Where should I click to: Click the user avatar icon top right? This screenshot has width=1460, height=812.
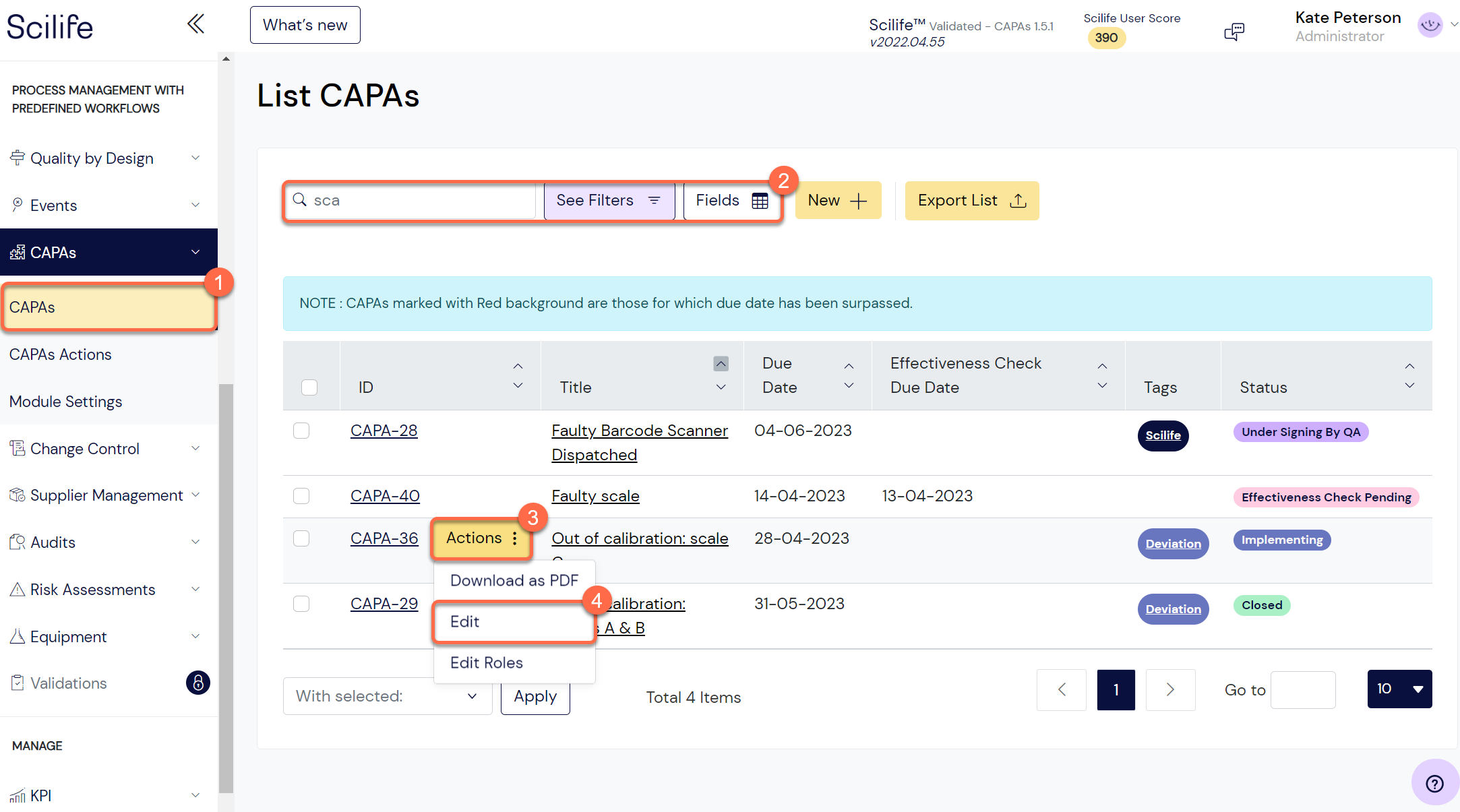(1430, 25)
